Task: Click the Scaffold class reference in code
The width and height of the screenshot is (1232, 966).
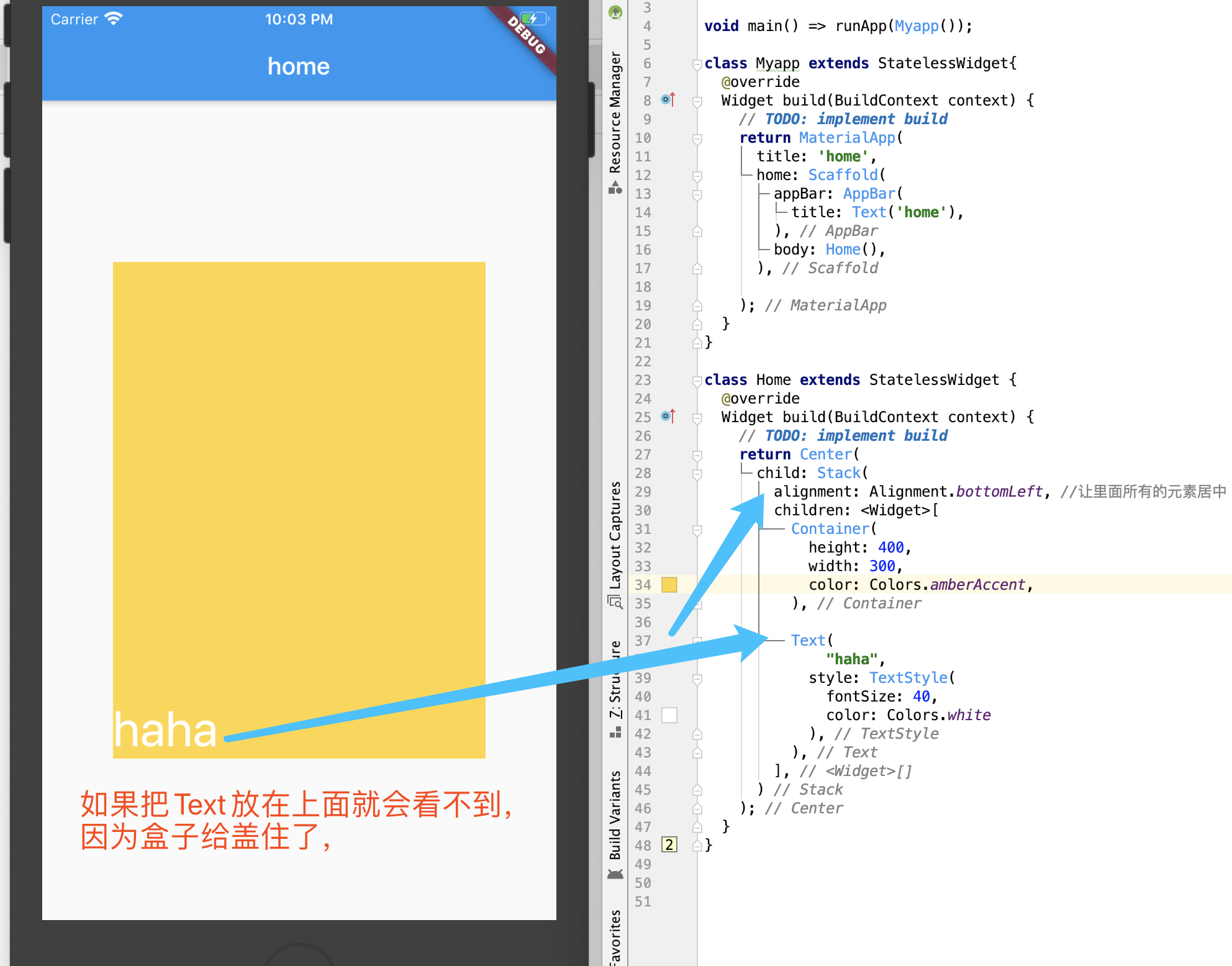Action: tap(843, 175)
